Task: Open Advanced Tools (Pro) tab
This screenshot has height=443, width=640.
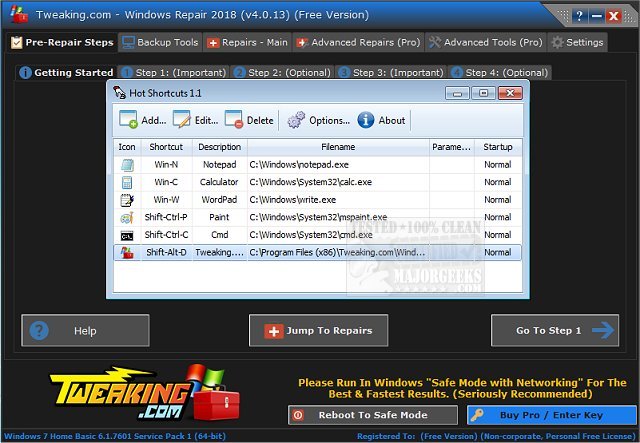Action: tap(486, 42)
